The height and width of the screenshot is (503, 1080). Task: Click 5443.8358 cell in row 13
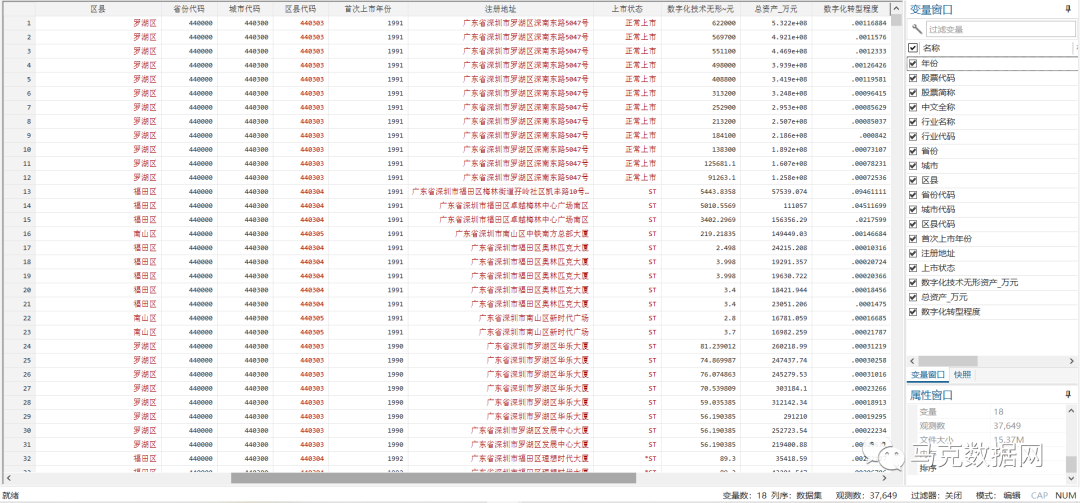pyautogui.click(x=701, y=191)
